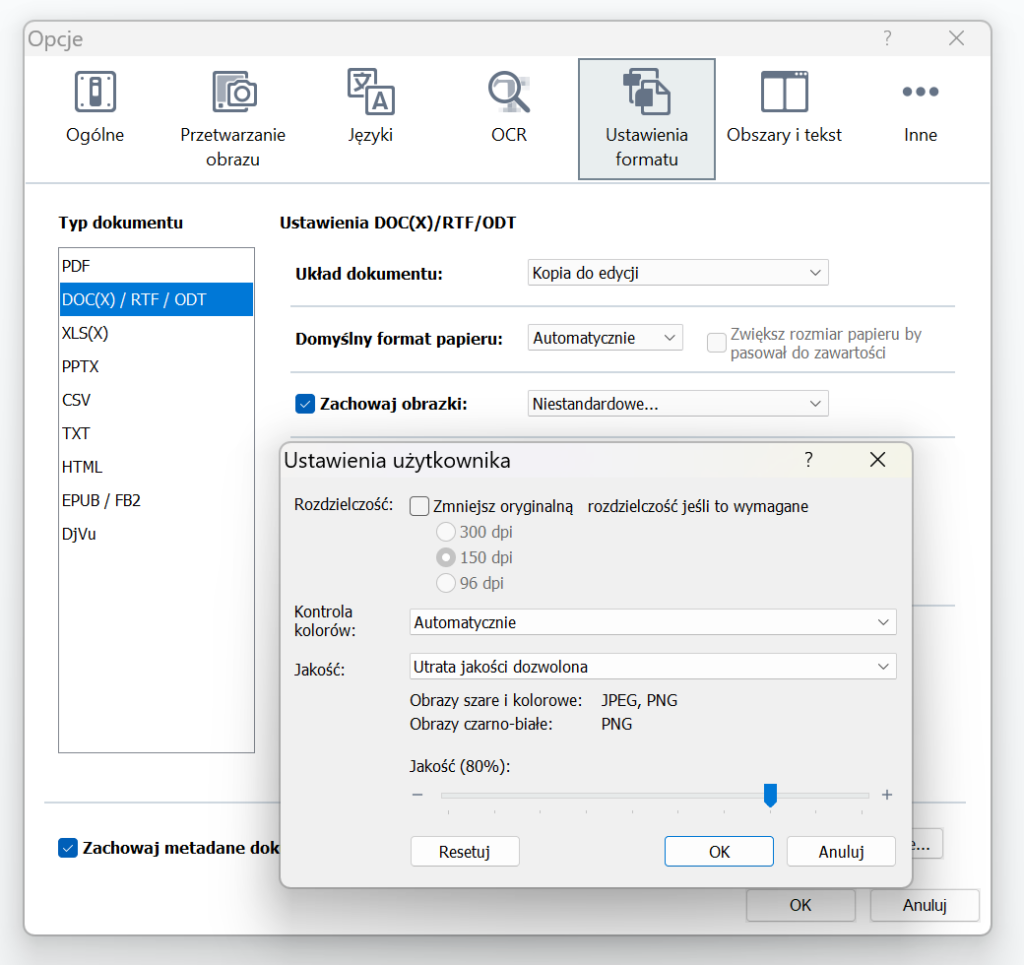The width and height of the screenshot is (1024, 965).
Task: Open the Ogólne settings icon
Action: coord(95,93)
